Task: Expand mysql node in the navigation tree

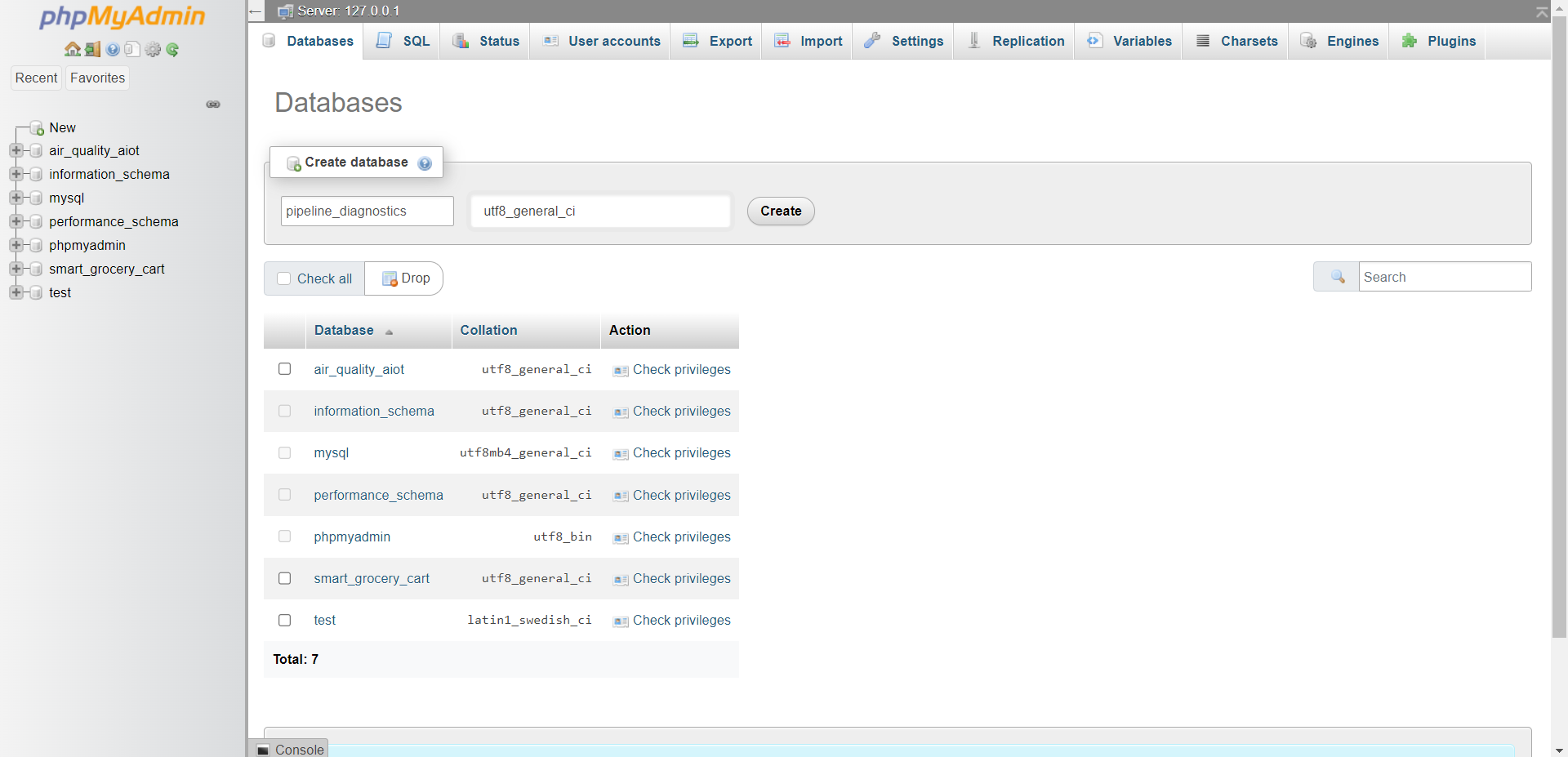Action: pyautogui.click(x=16, y=198)
